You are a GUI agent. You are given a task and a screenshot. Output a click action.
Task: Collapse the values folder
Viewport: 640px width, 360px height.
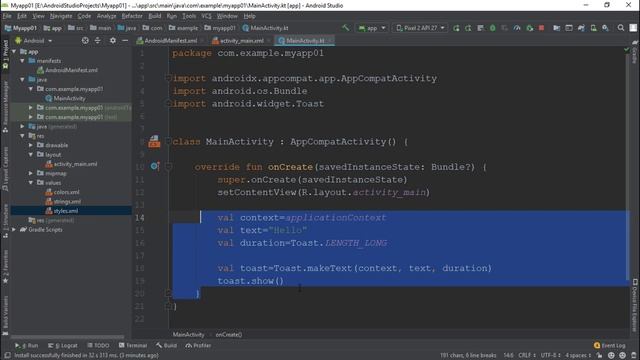[x=31, y=182]
